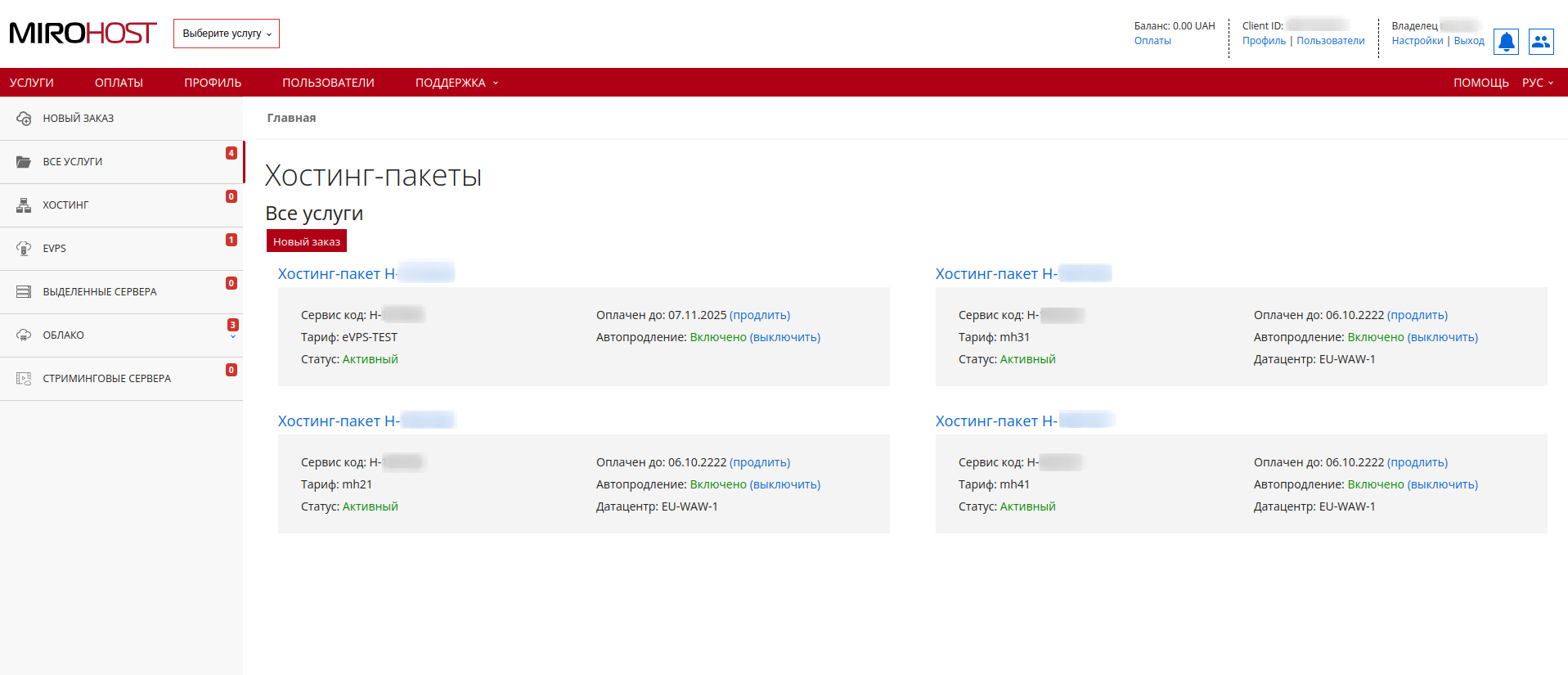Screen dimensions: 1568x675
Task: Expand the Поддержка menu
Action: (x=456, y=83)
